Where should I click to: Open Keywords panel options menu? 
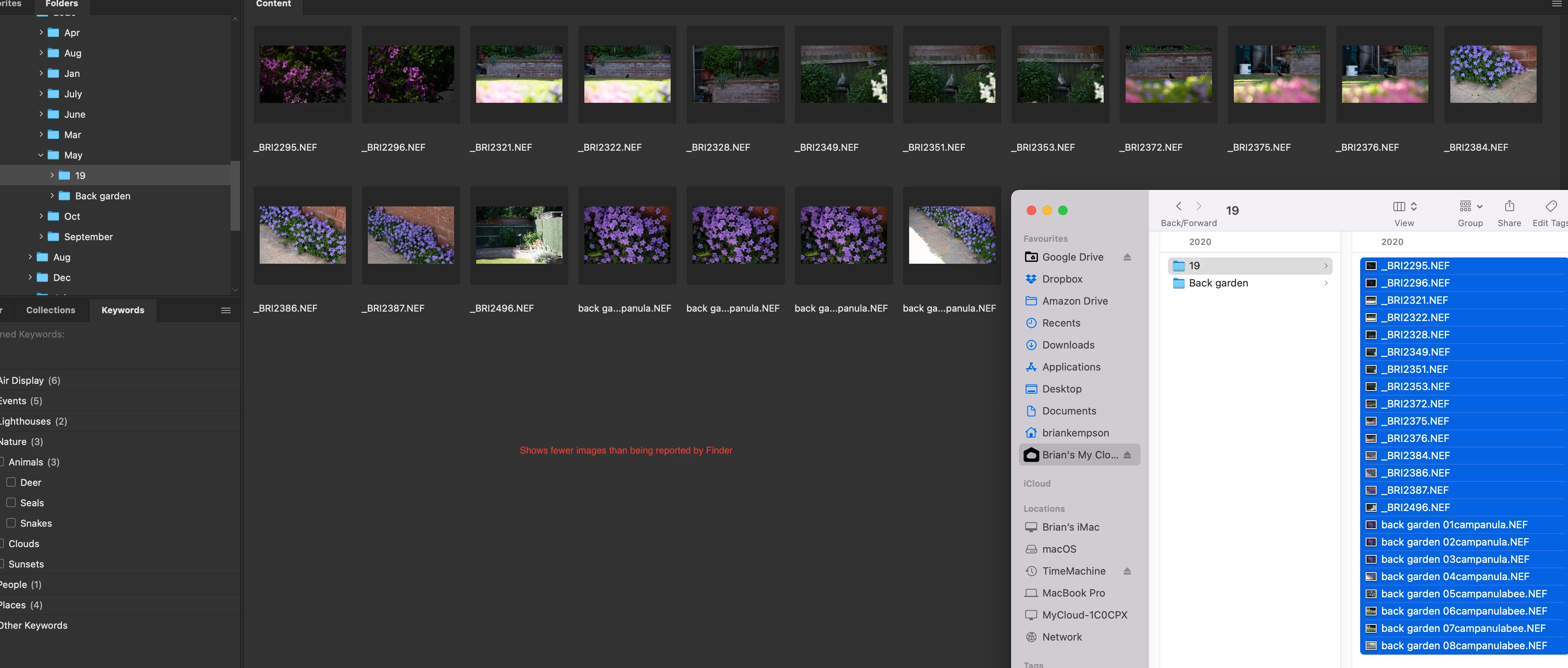click(226, 310)
